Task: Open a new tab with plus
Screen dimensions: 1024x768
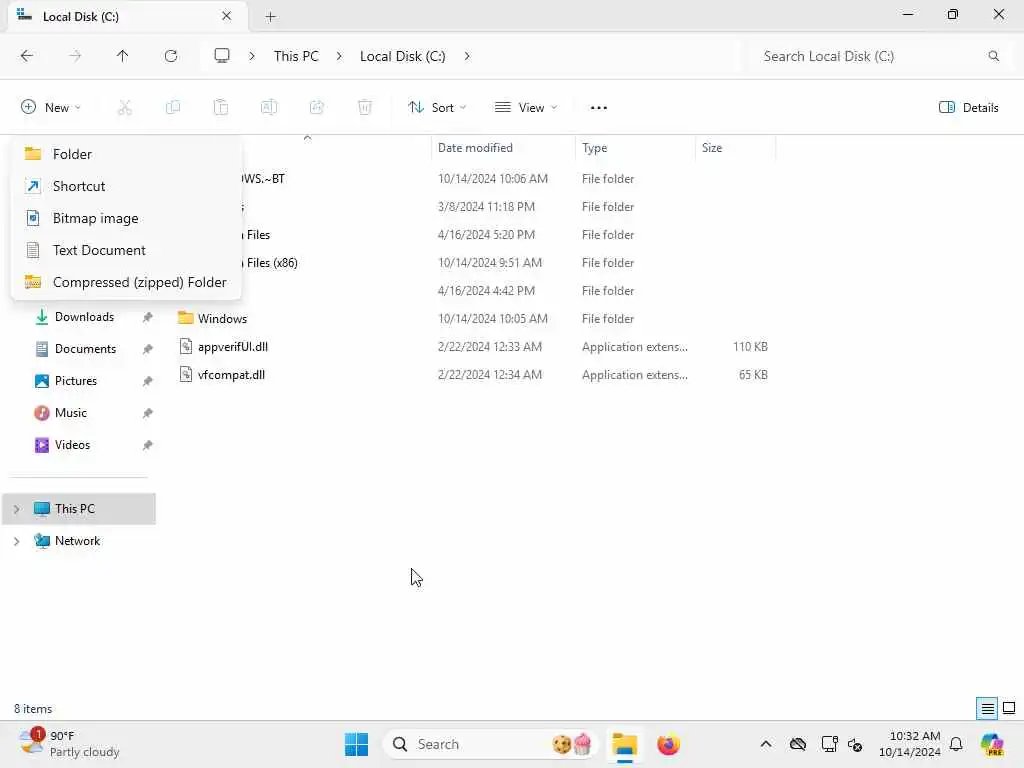Action: point(270,17)
